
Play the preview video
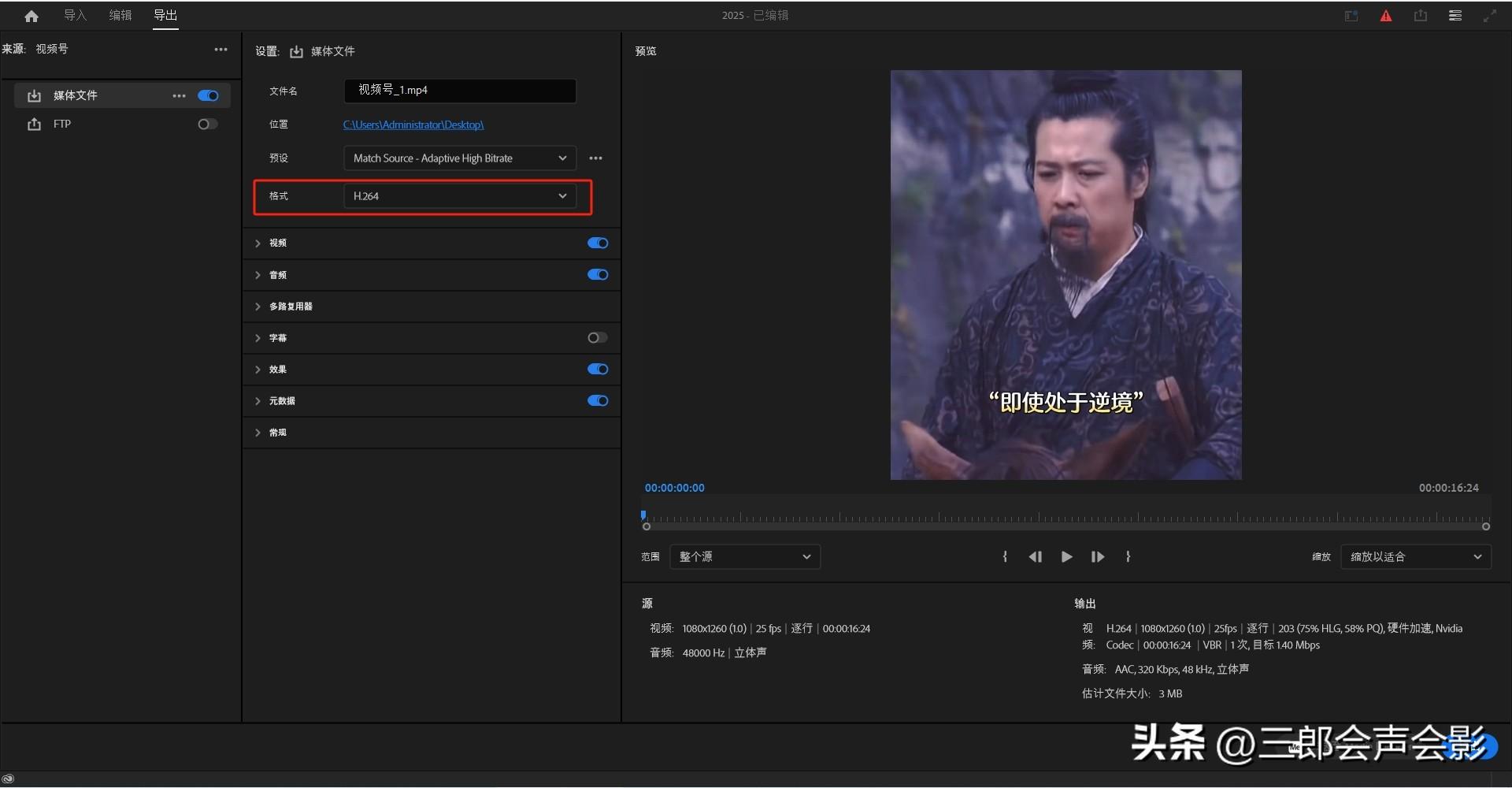[x=1067, y=557]
